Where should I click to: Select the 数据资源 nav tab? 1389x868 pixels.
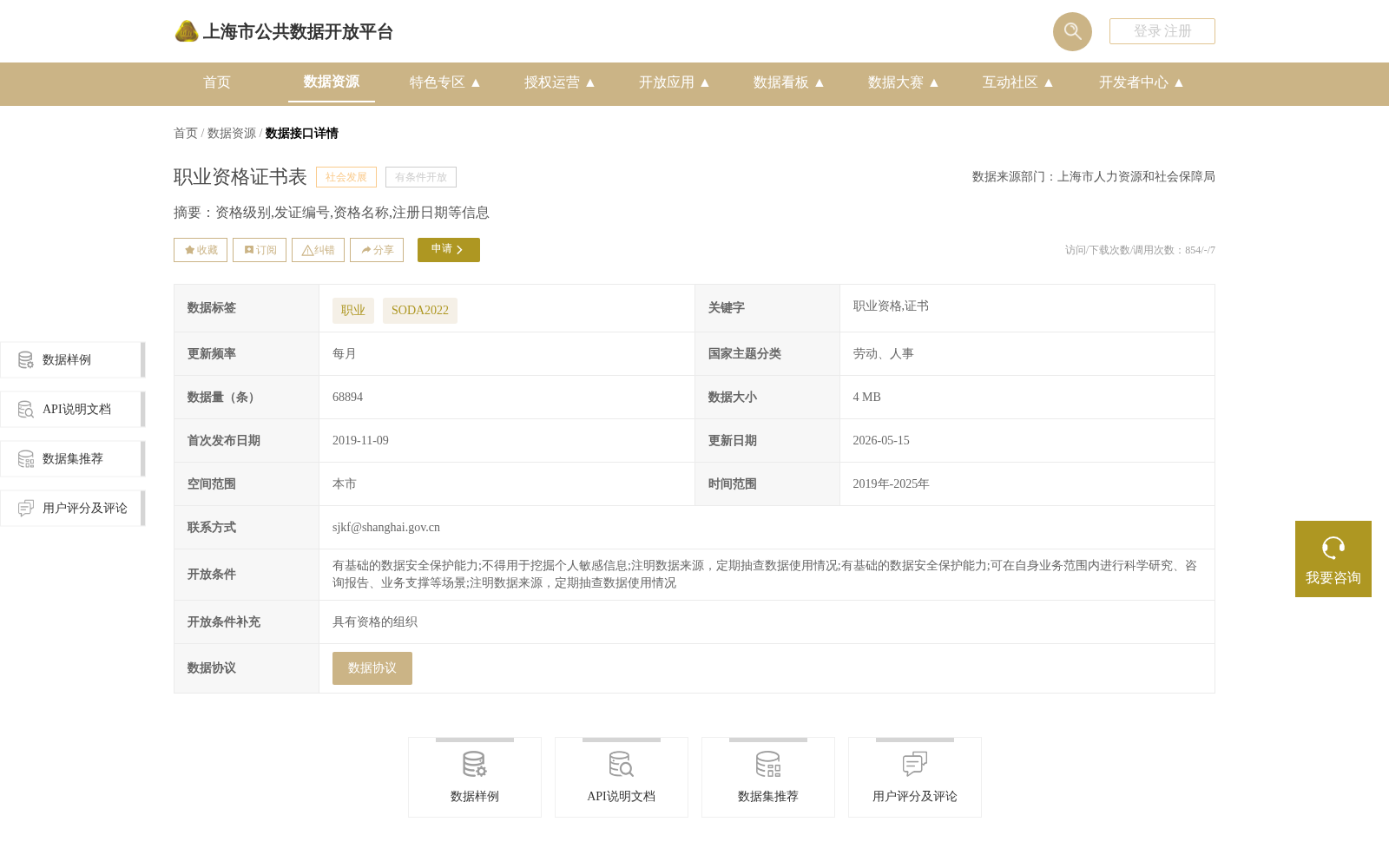[x=332, y=82]
